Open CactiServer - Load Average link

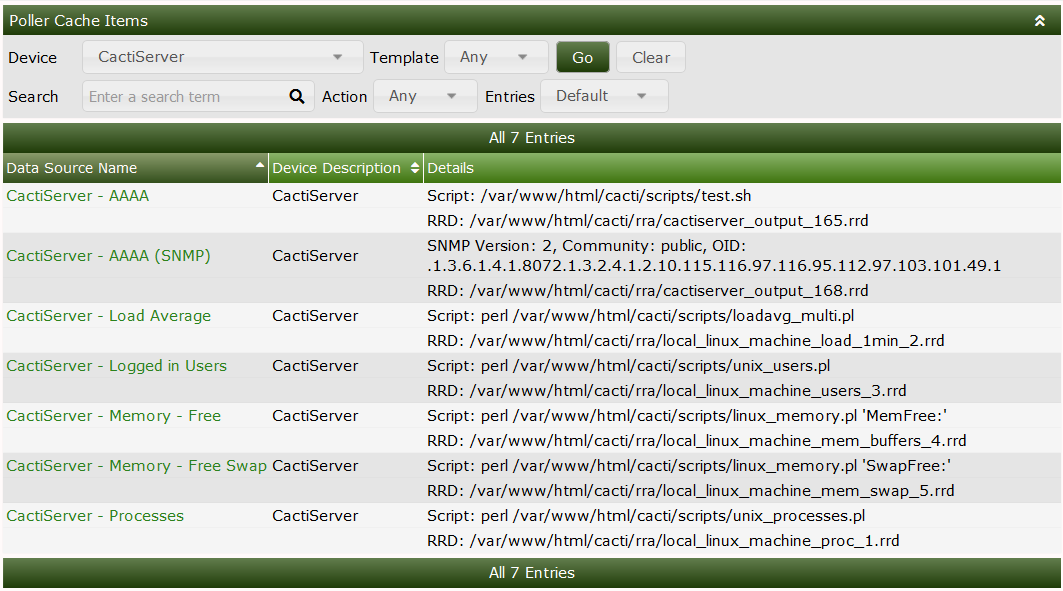[x=109, y=316]
